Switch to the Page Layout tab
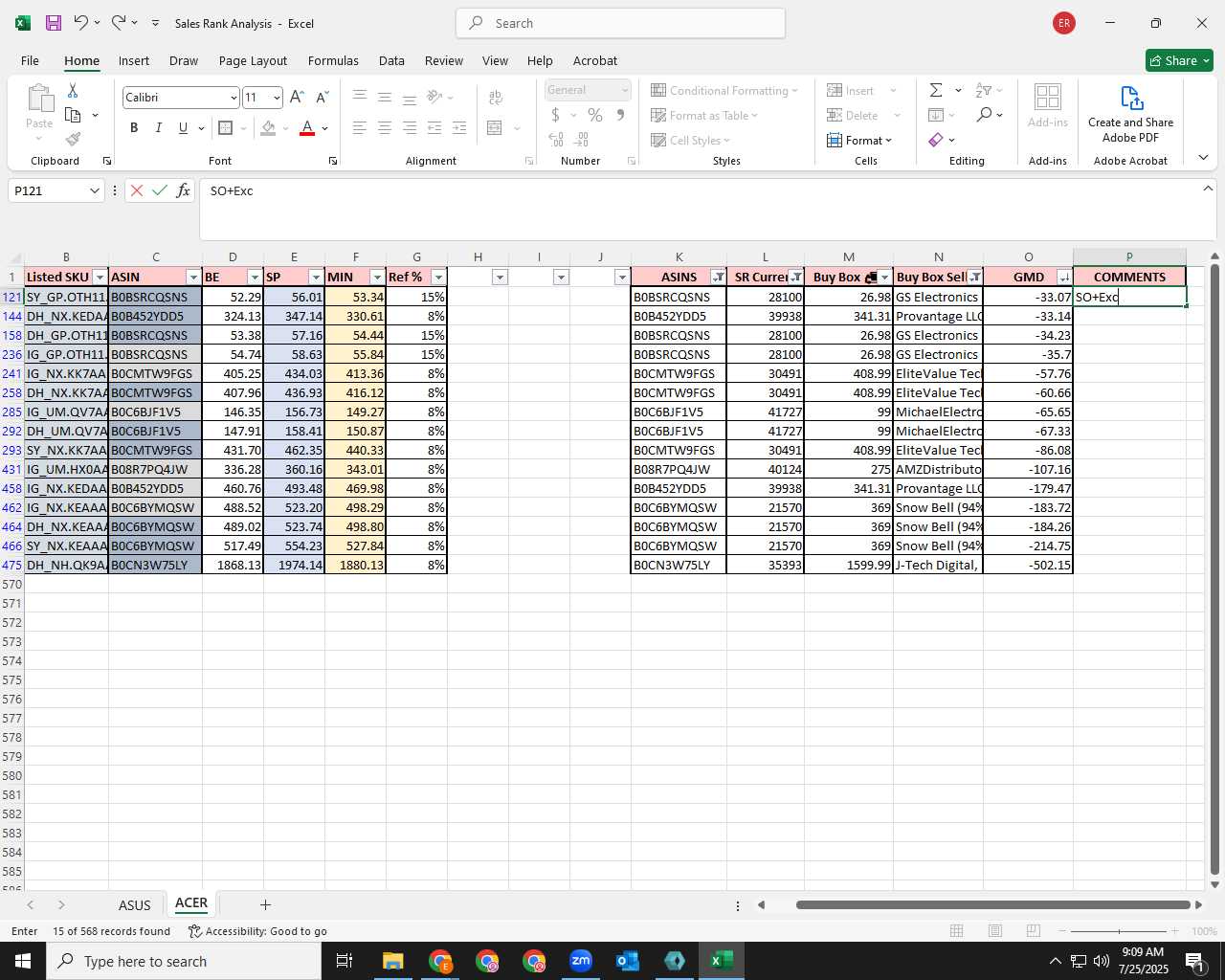The width and height of the screenshot is (1225, 980). tap(253, 60)
